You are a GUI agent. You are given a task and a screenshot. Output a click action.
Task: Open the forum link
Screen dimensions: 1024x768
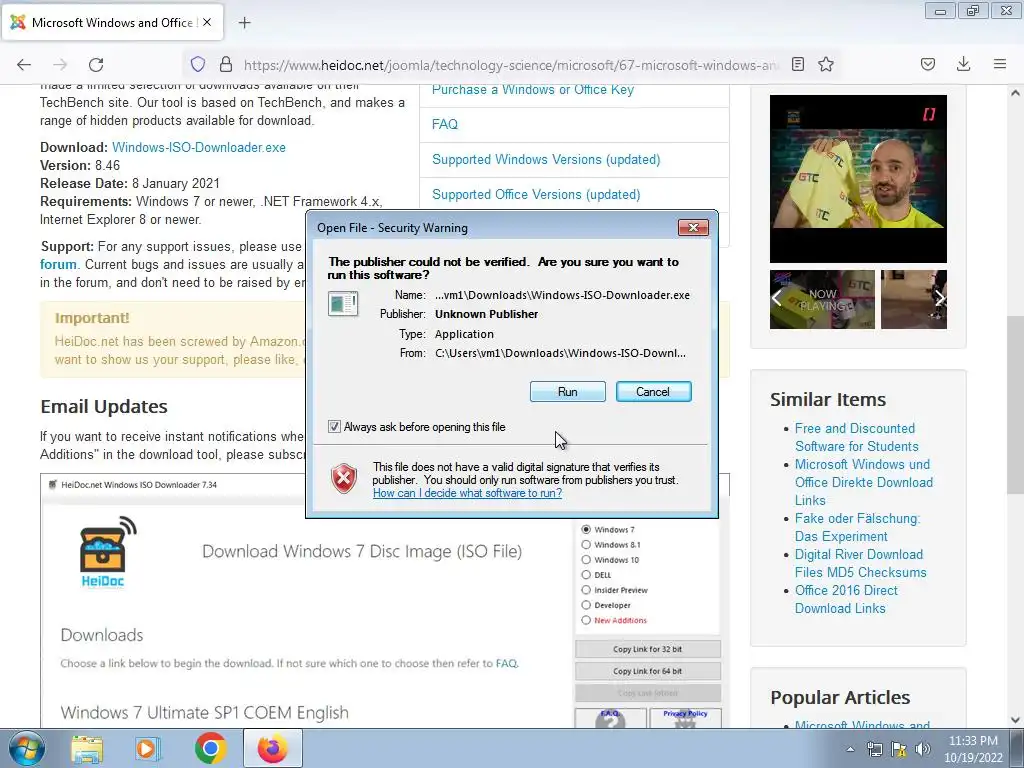tap(58, 264)
